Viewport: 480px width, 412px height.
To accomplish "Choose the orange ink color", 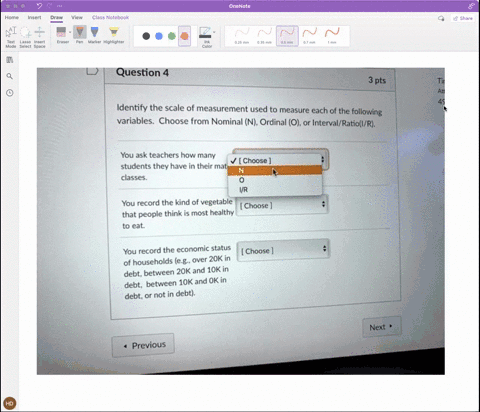I will [x=184, y=36].
